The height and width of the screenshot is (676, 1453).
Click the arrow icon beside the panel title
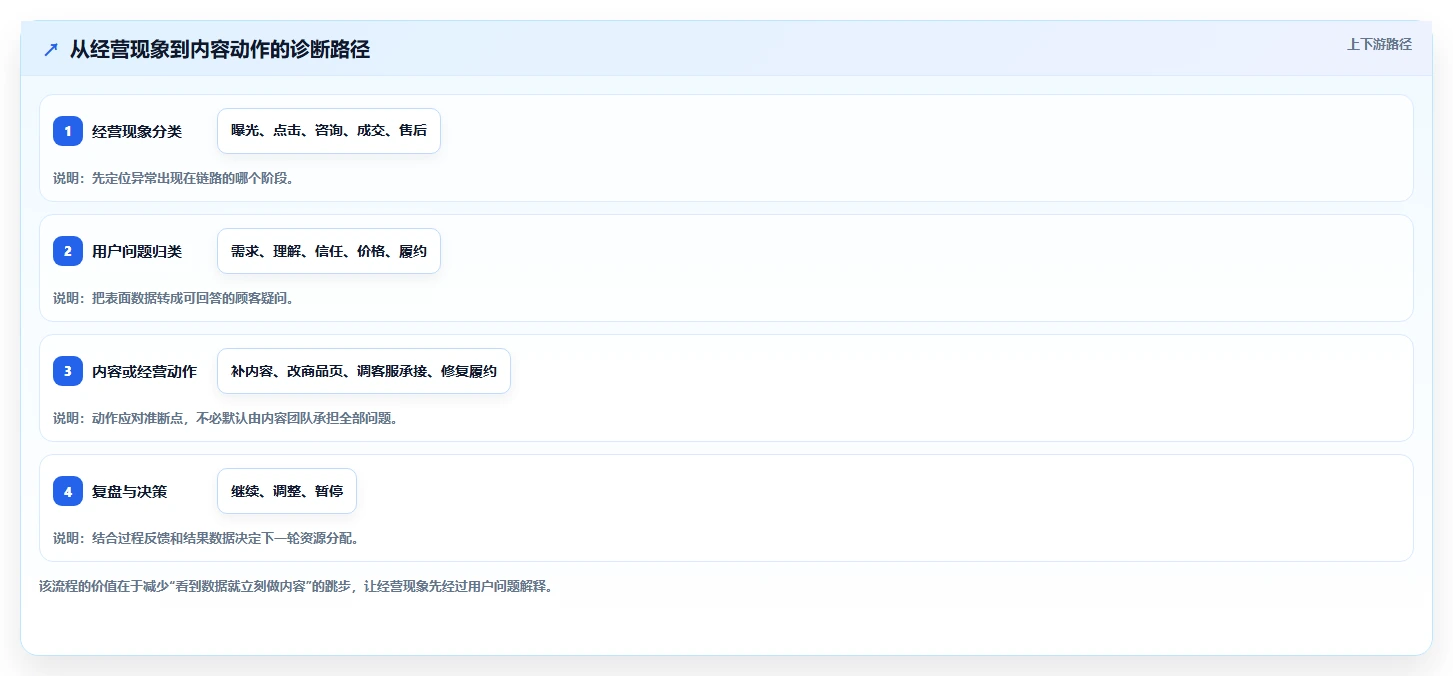click(x=51, y=50)
